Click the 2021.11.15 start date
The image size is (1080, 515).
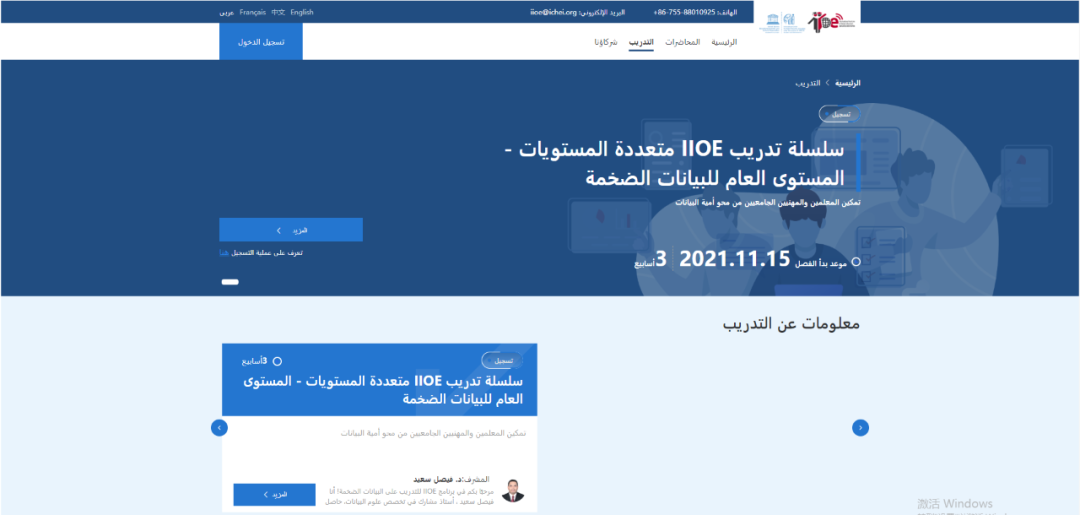click(734, 260)
